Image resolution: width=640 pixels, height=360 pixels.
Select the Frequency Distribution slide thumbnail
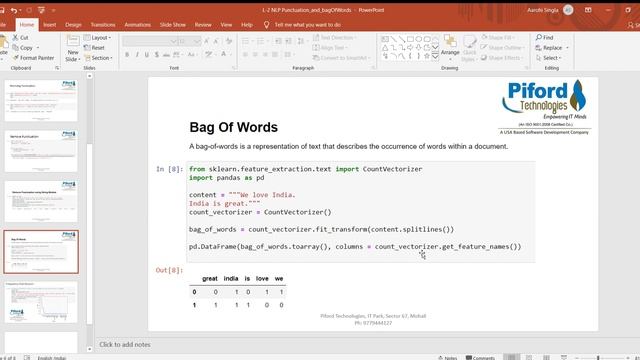click(x=41, y=302)
